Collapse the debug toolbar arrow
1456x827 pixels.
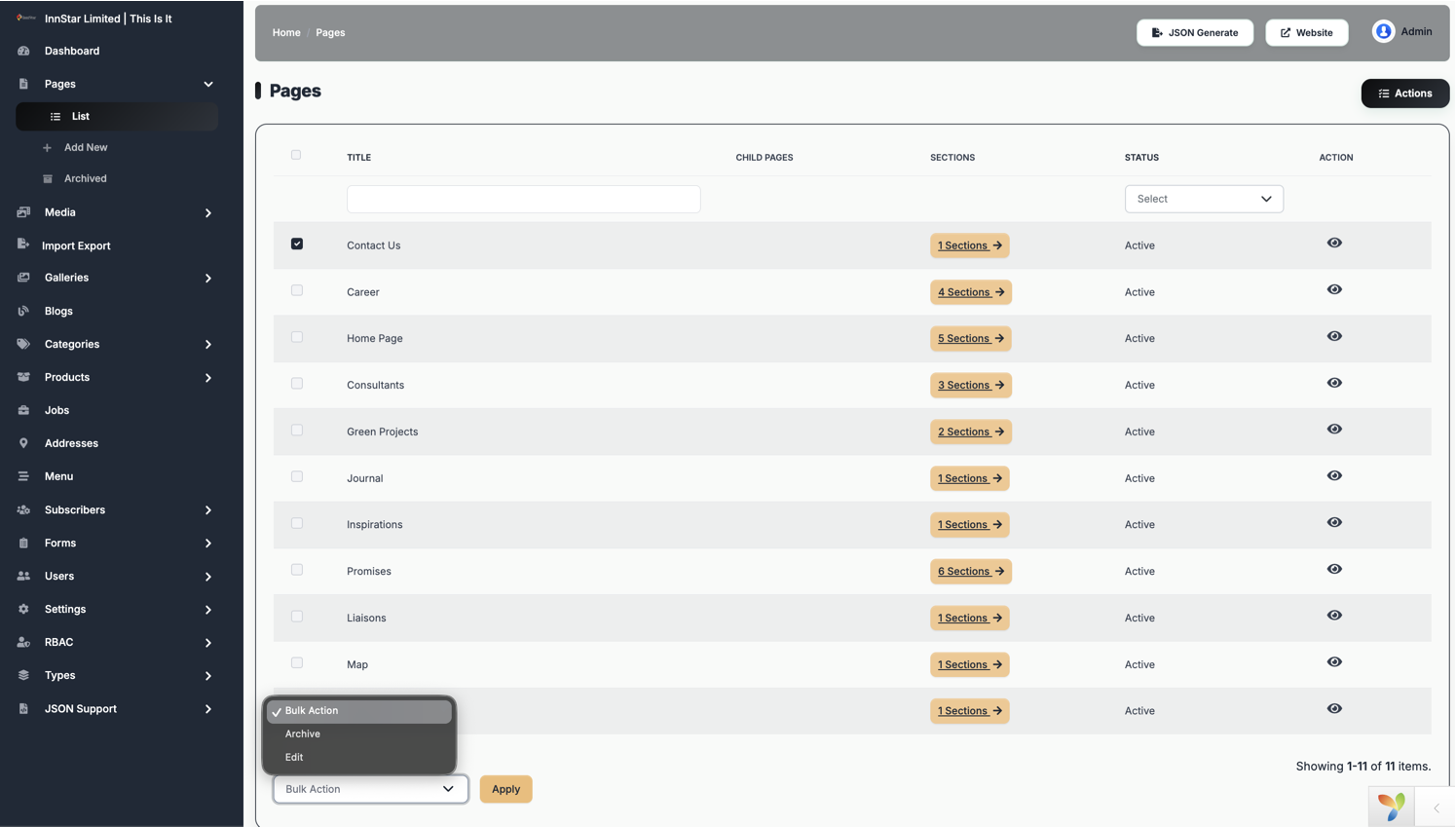(1436, 808)
